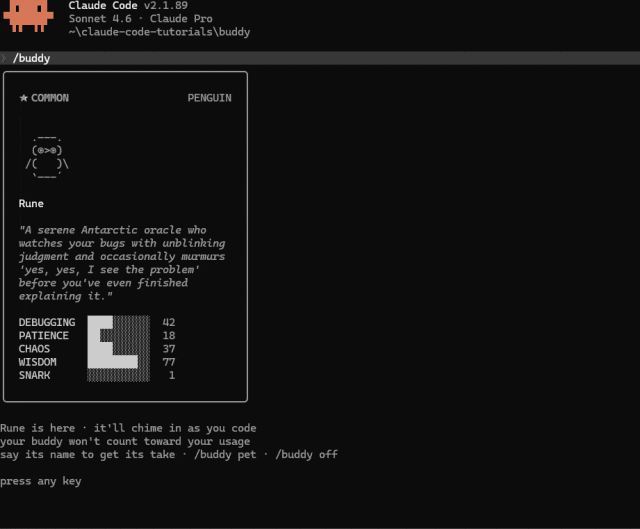
Task: Click the 'CHAOS' stat label
Action: 34,349
